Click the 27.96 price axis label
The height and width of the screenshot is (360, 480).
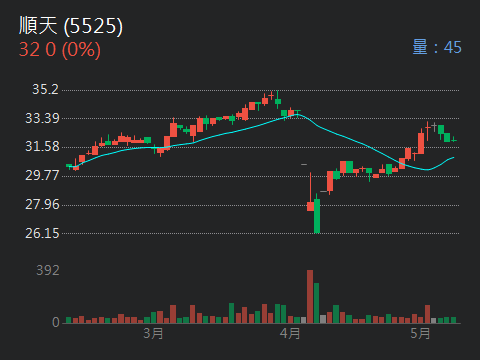point(42,204)
